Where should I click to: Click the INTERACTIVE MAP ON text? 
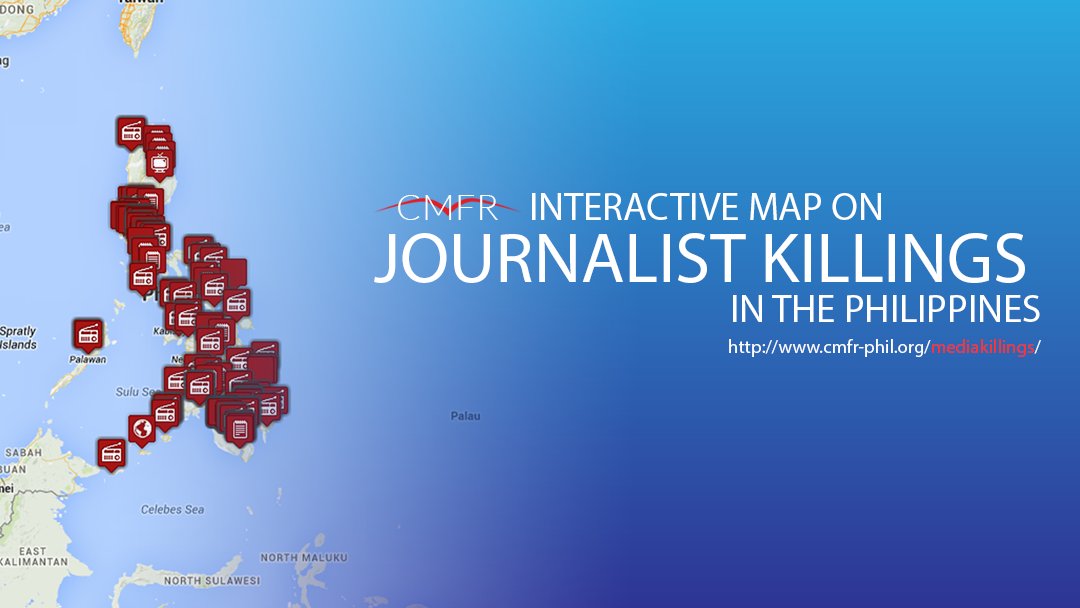tap(706, 207)
